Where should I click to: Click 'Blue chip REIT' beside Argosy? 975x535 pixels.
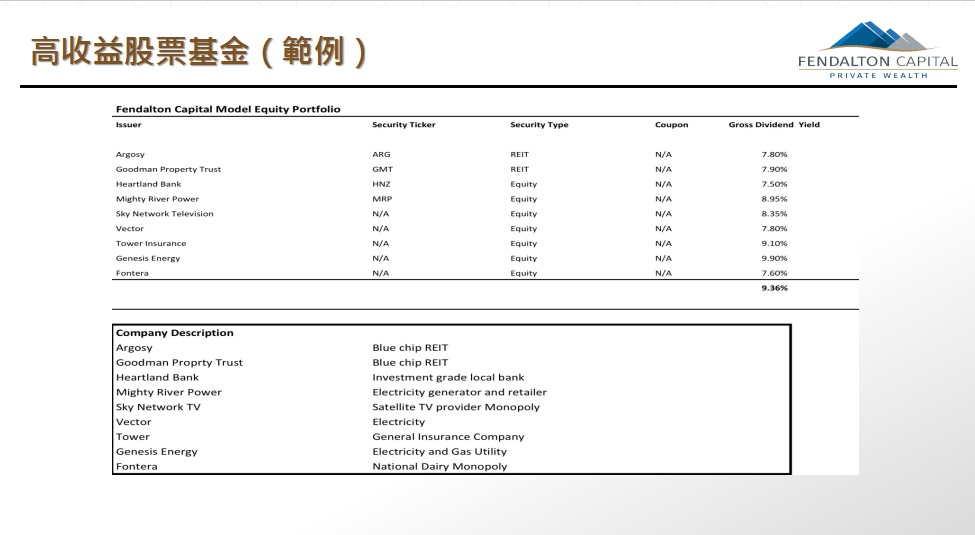pos(410,348)
